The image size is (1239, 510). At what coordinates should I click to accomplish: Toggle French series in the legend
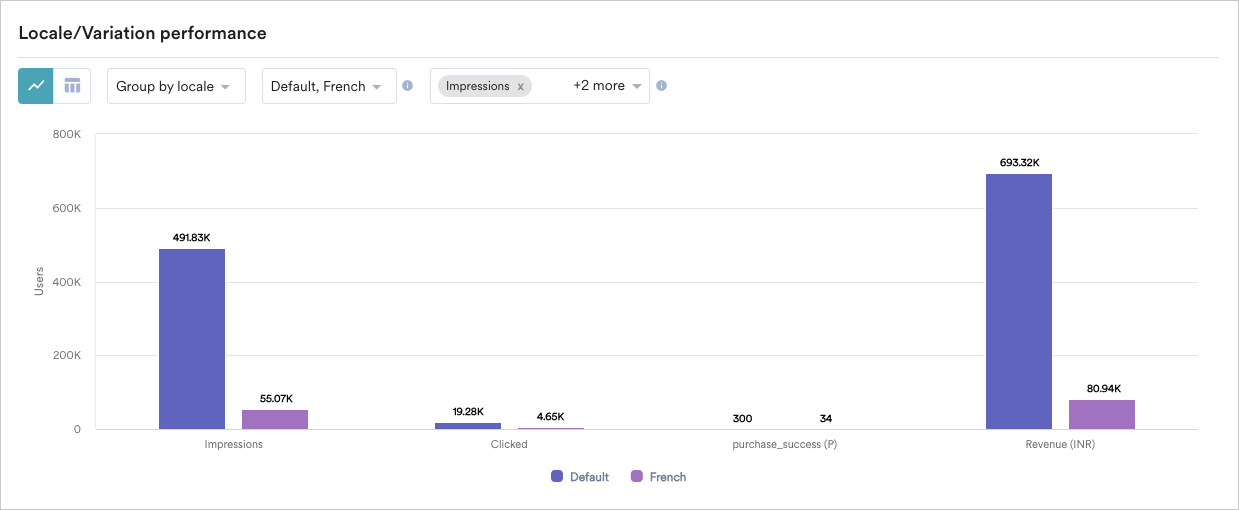(667, 477)
